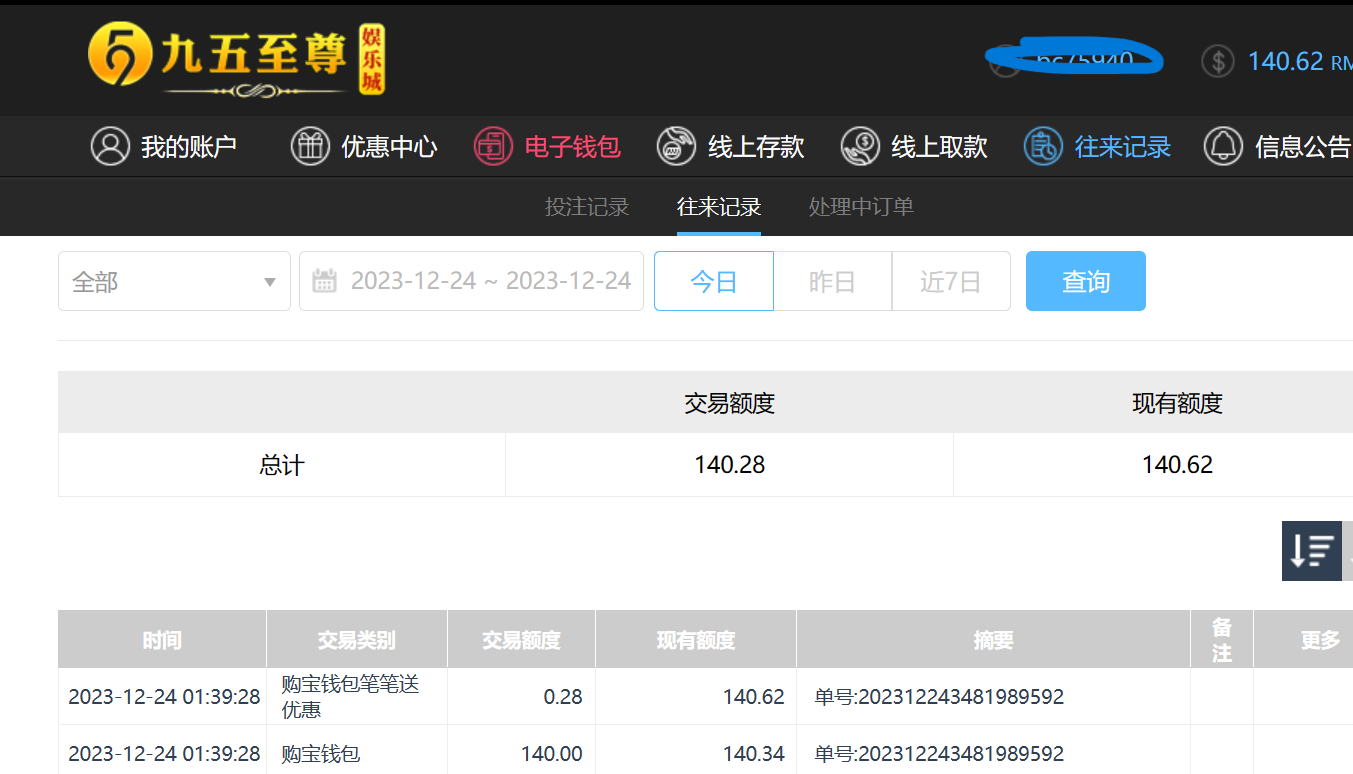The width and height of the screenshot is (1353, 774).
Task: Click the 线上存款 deposit icon
Action: coord(676,146)
